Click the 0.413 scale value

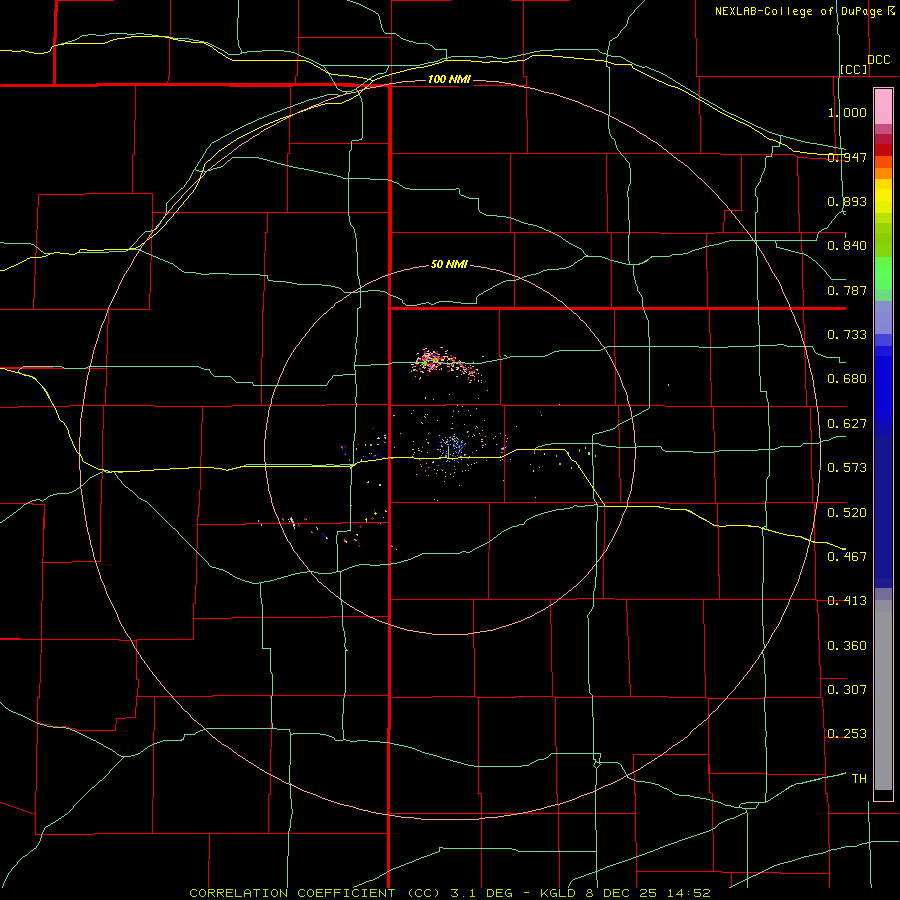[847, 601]
